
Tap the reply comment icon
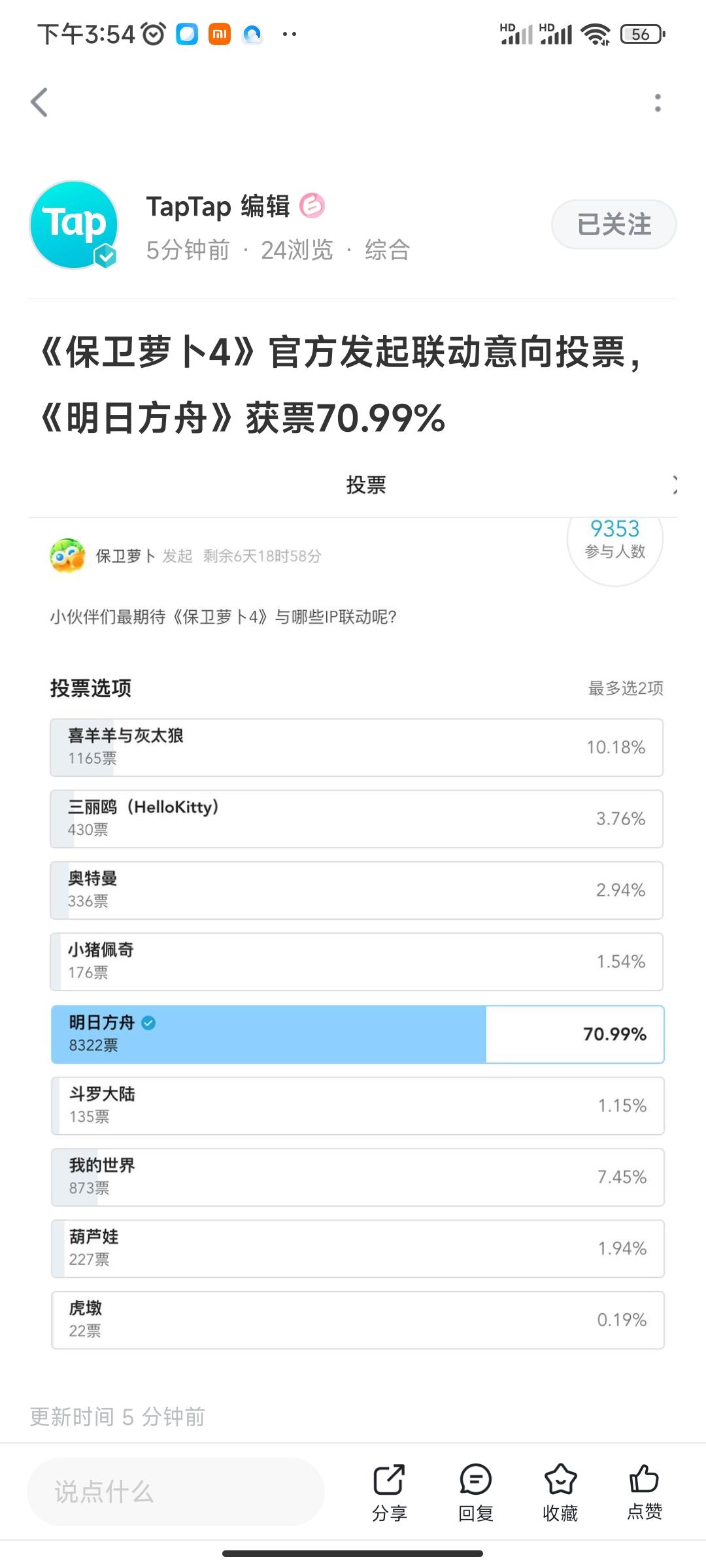pyautogui.click(x=475, y=1480)
